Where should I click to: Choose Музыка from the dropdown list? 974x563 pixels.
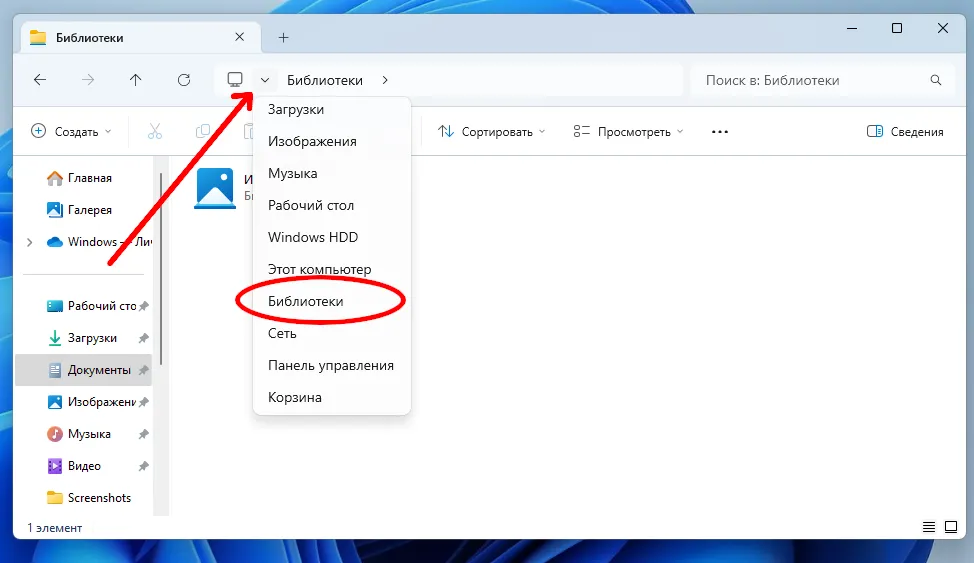[332, 173]
